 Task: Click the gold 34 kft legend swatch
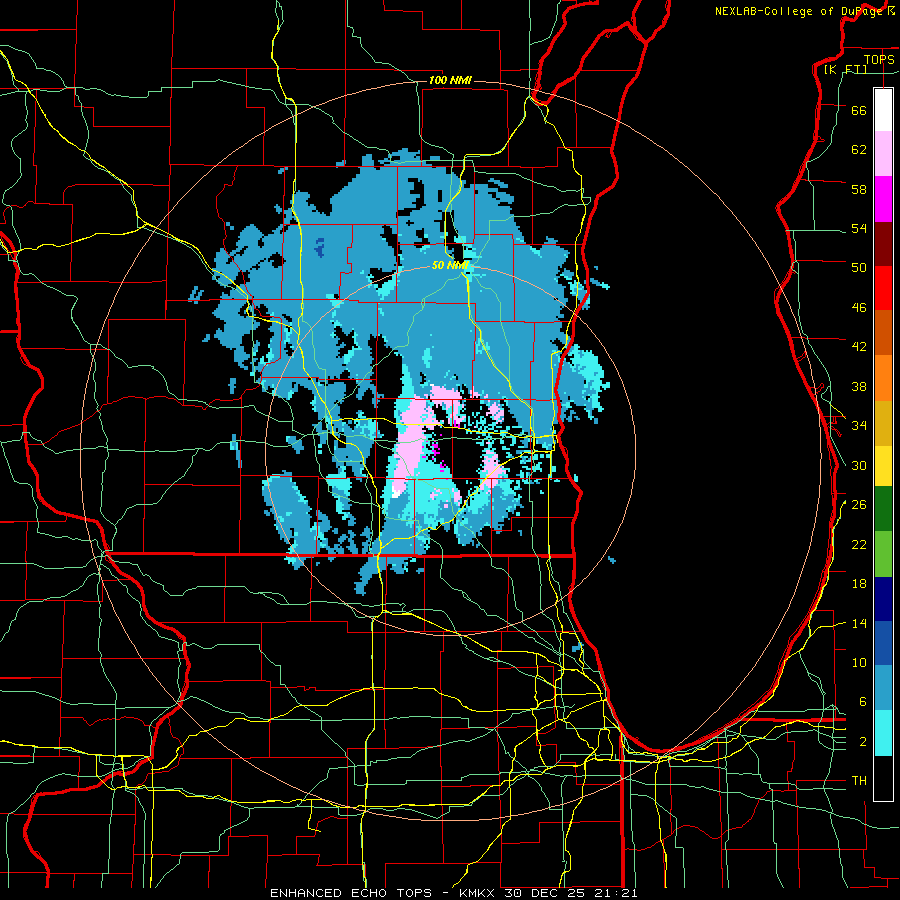[x=883, y=423]
